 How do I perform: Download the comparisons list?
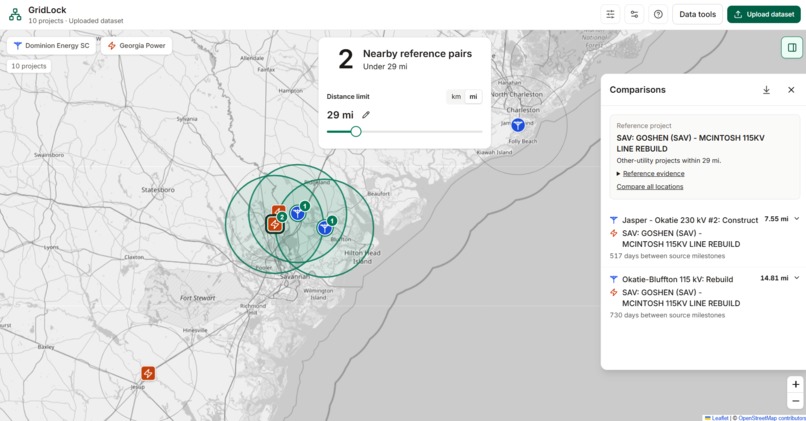pyautogui.click(x=766, y=90)
